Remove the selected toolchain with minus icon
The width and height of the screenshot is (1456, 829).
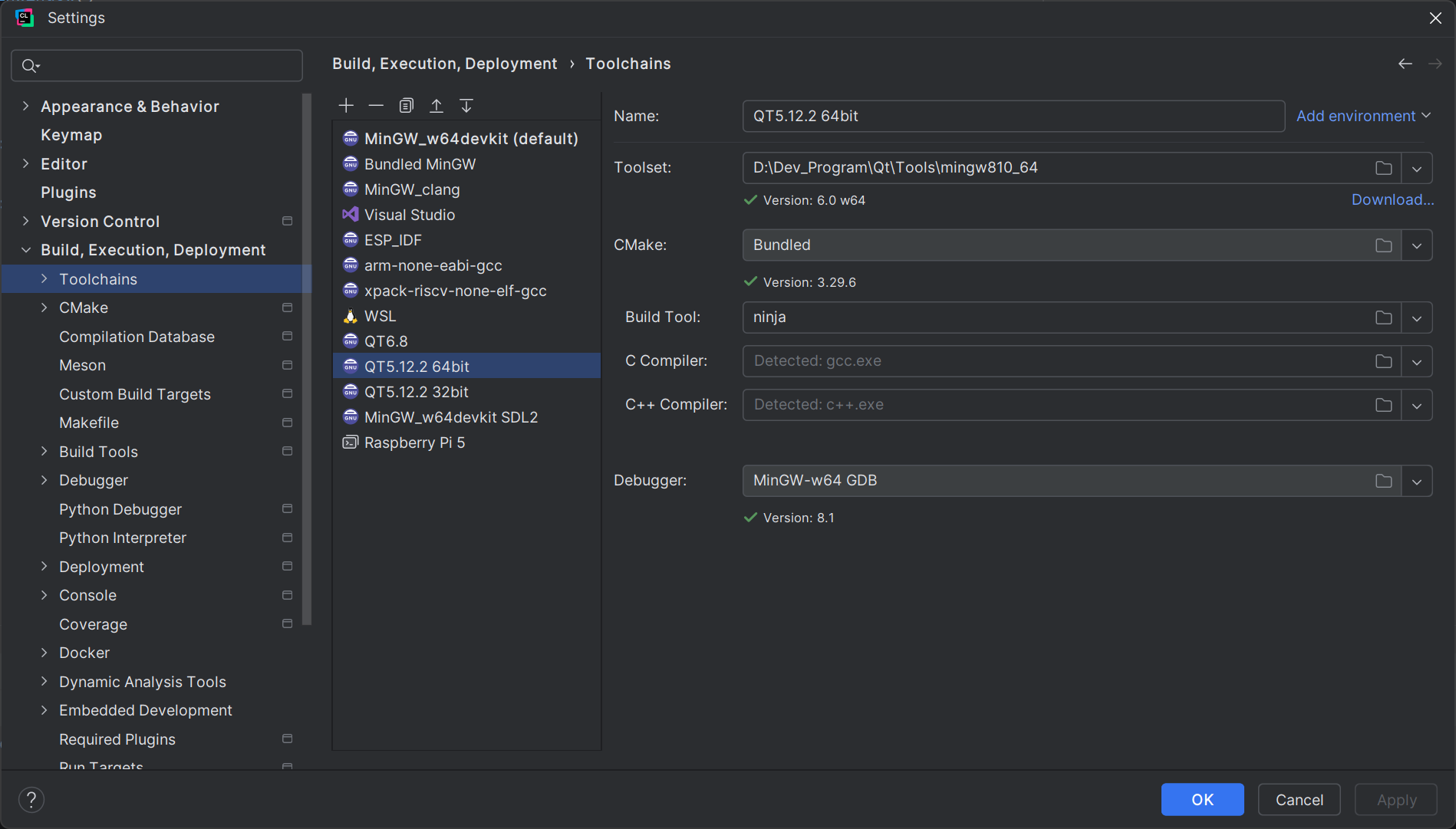[376, 106]
